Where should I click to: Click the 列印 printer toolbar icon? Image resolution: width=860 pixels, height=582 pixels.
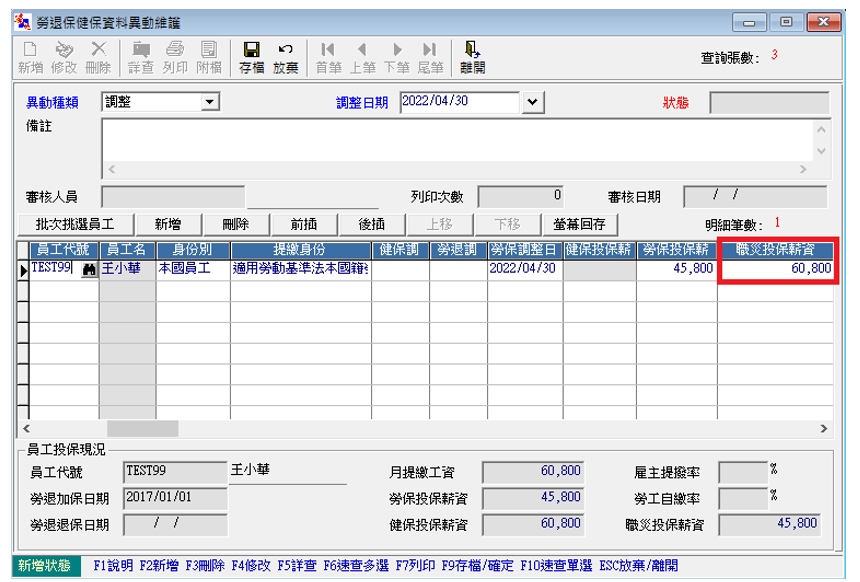(x=175, y=50)
